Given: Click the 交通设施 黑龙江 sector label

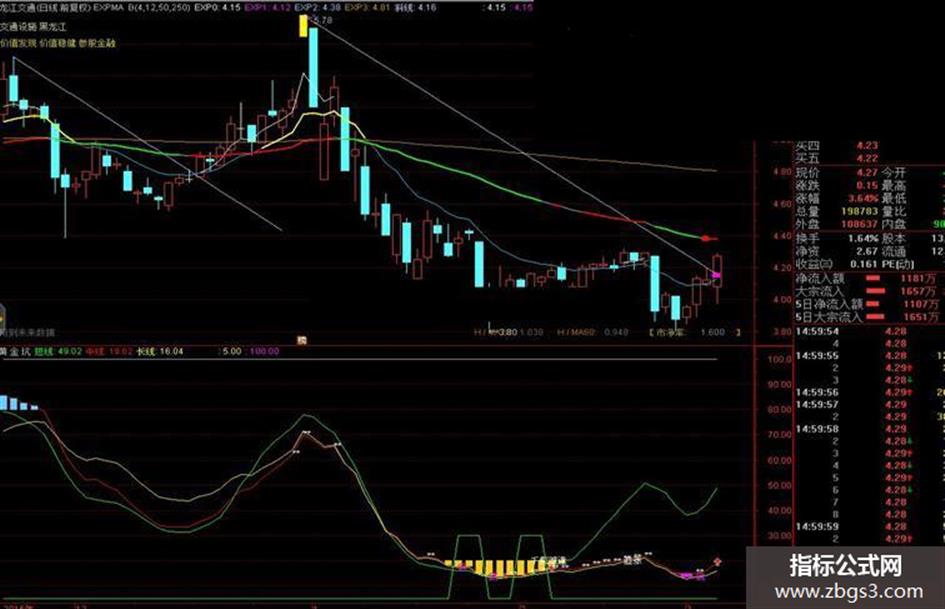Looking at the screenshot, I should click(x=33, y=27).
